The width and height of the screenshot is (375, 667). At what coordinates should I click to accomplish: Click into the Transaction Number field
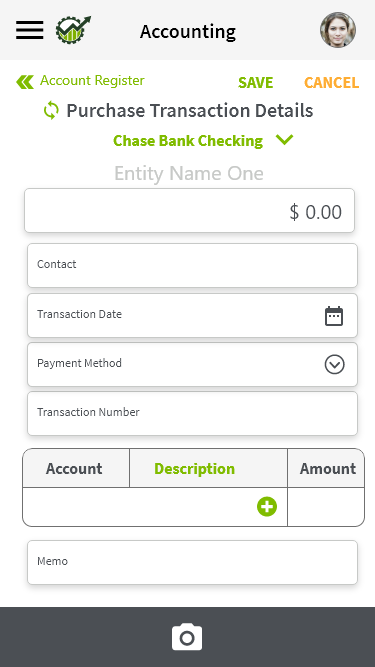pos(192,413)
